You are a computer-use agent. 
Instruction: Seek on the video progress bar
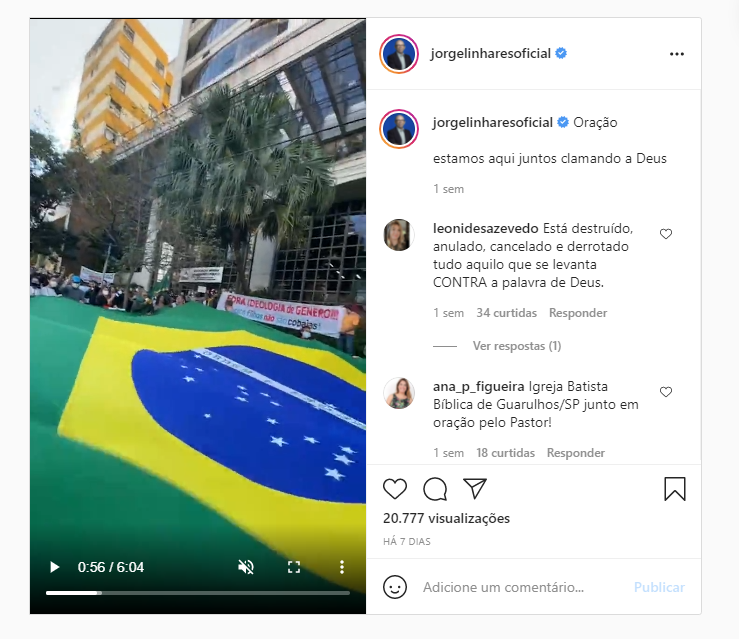pyautogui.click(x=197, y=593)
